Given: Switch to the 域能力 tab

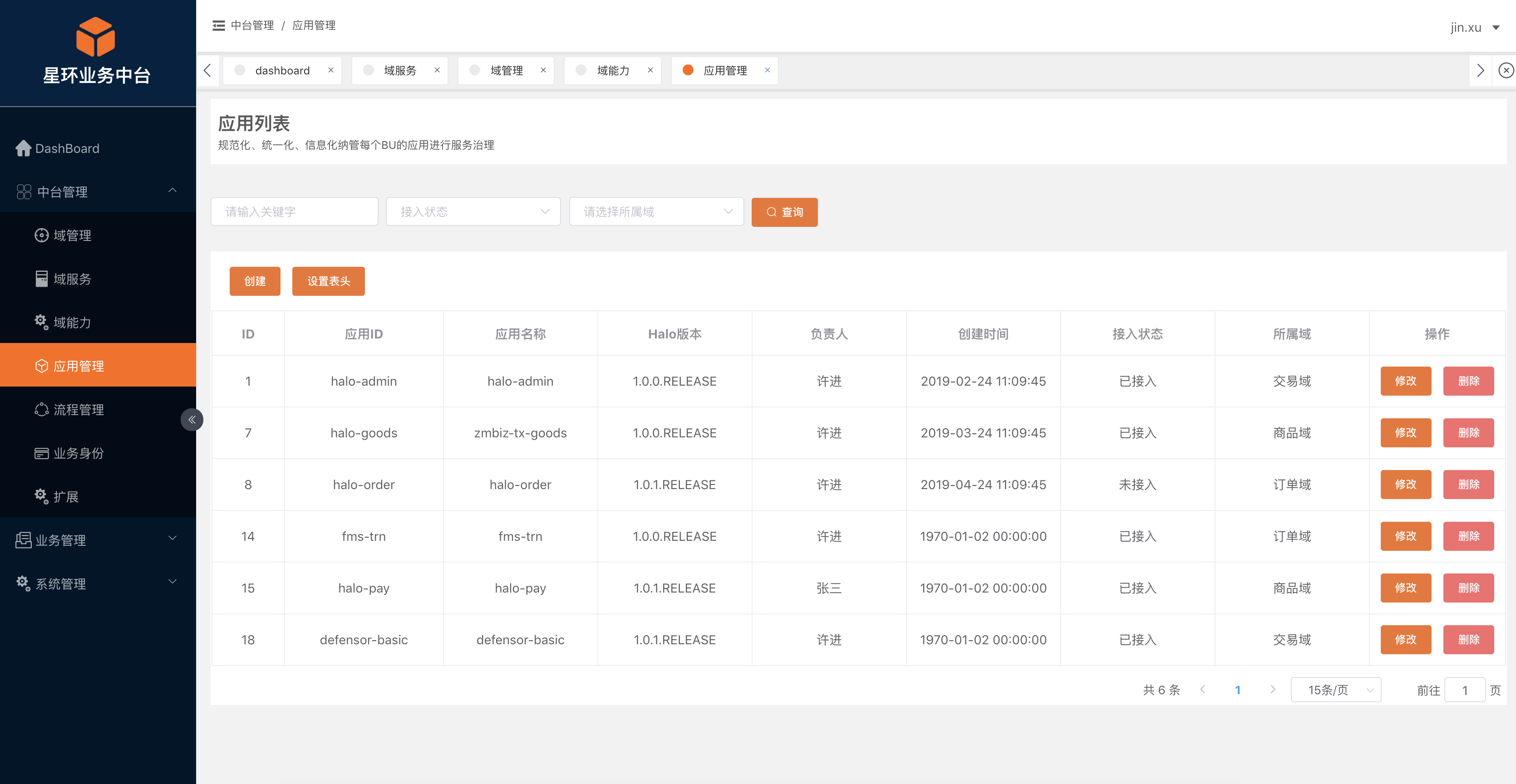Looking at the screenshot, I should coord(613,71).
